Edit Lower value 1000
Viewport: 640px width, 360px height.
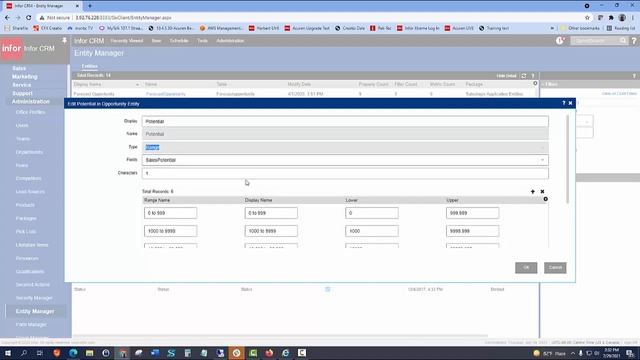(x=371, y=231)
